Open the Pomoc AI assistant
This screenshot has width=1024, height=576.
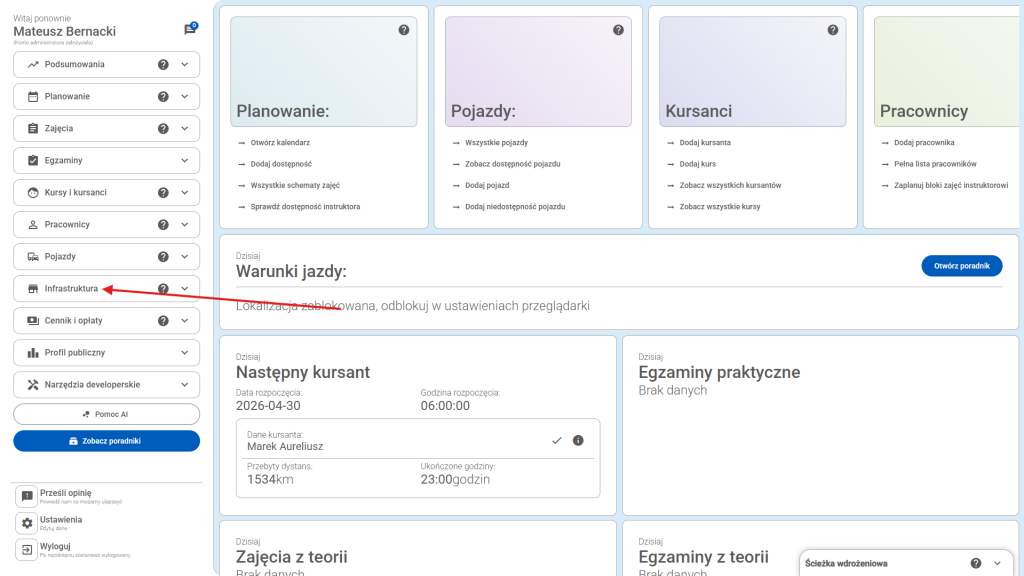(x=106, y=414)
